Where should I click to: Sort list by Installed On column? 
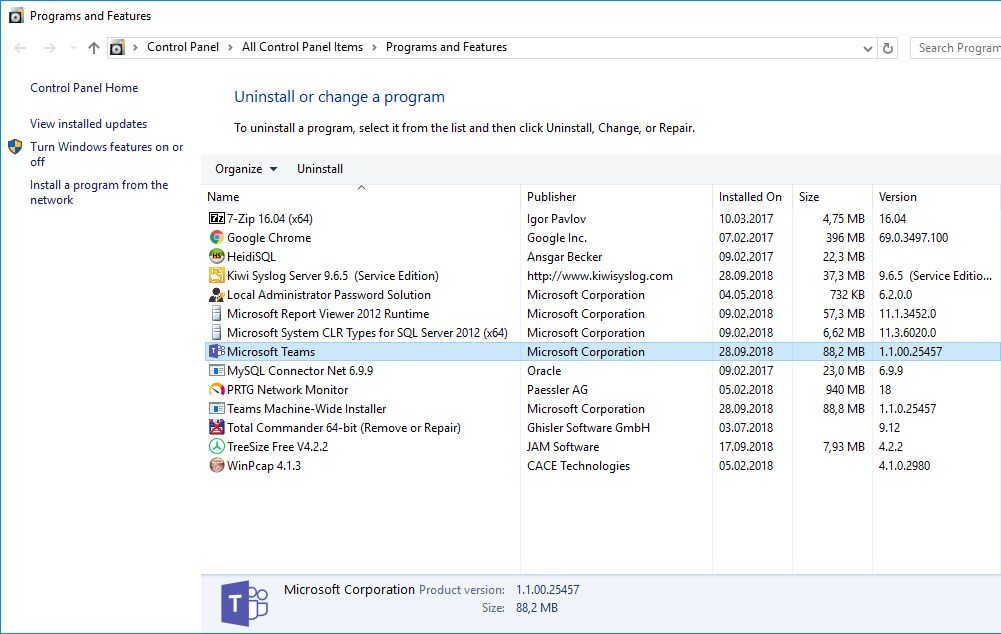[752, 197]
